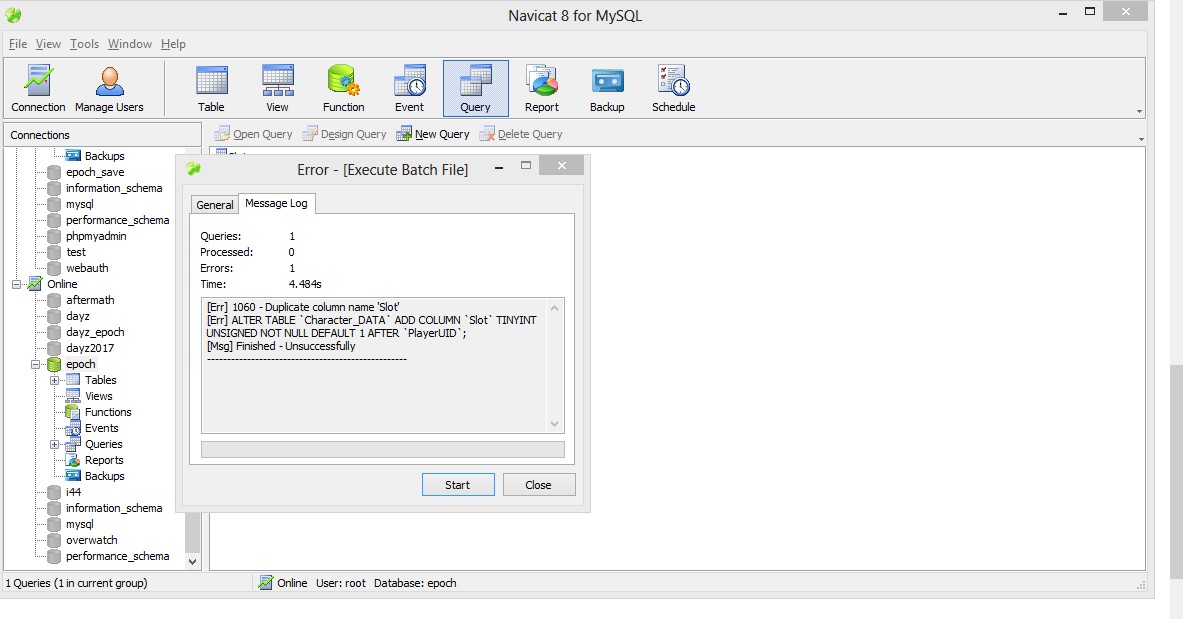This screenshot has width=1183, height=619.
Task: Click Design Query in the query toolbar
Action: click(x=345, y=134)
